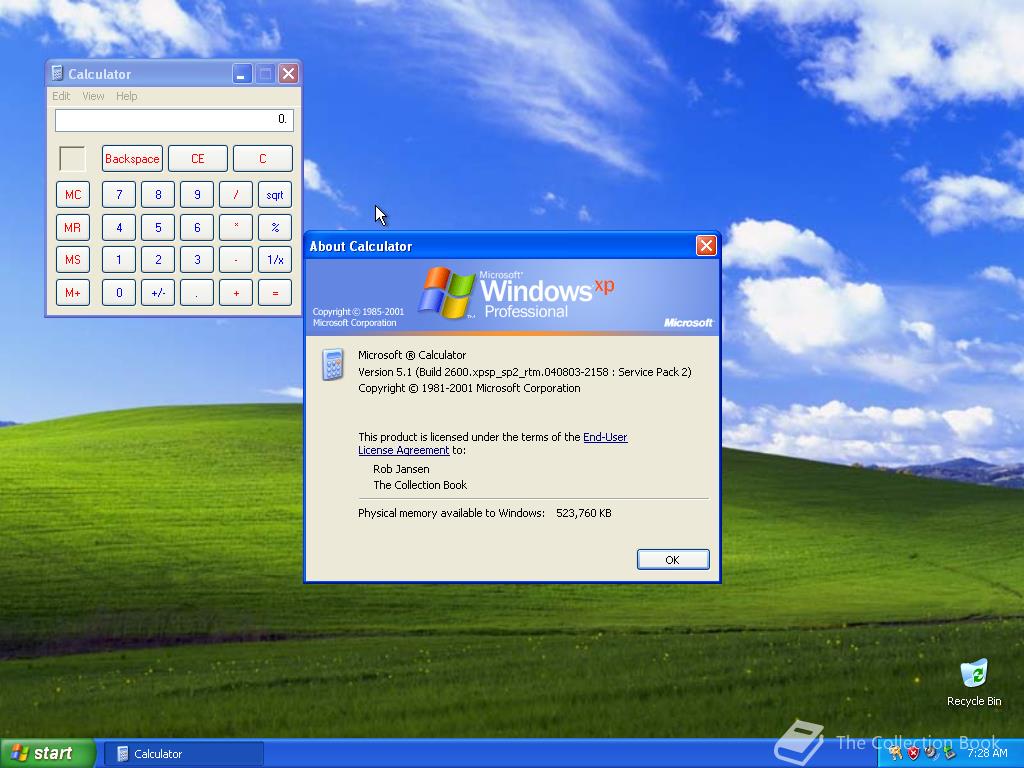Open the Help menu in Calculator

pos(127,96)
